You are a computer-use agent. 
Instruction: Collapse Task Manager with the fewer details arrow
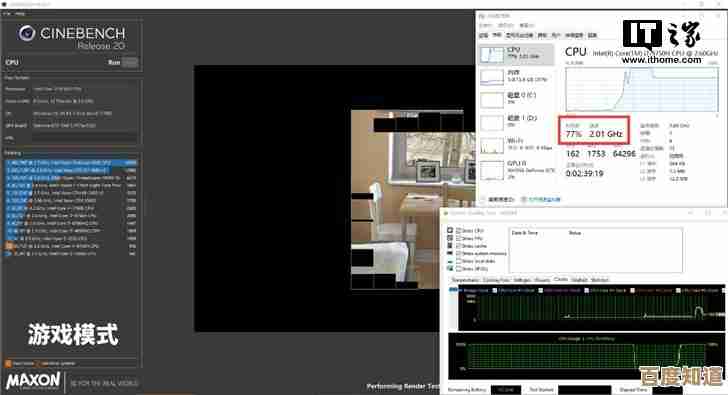coord(483,200)
